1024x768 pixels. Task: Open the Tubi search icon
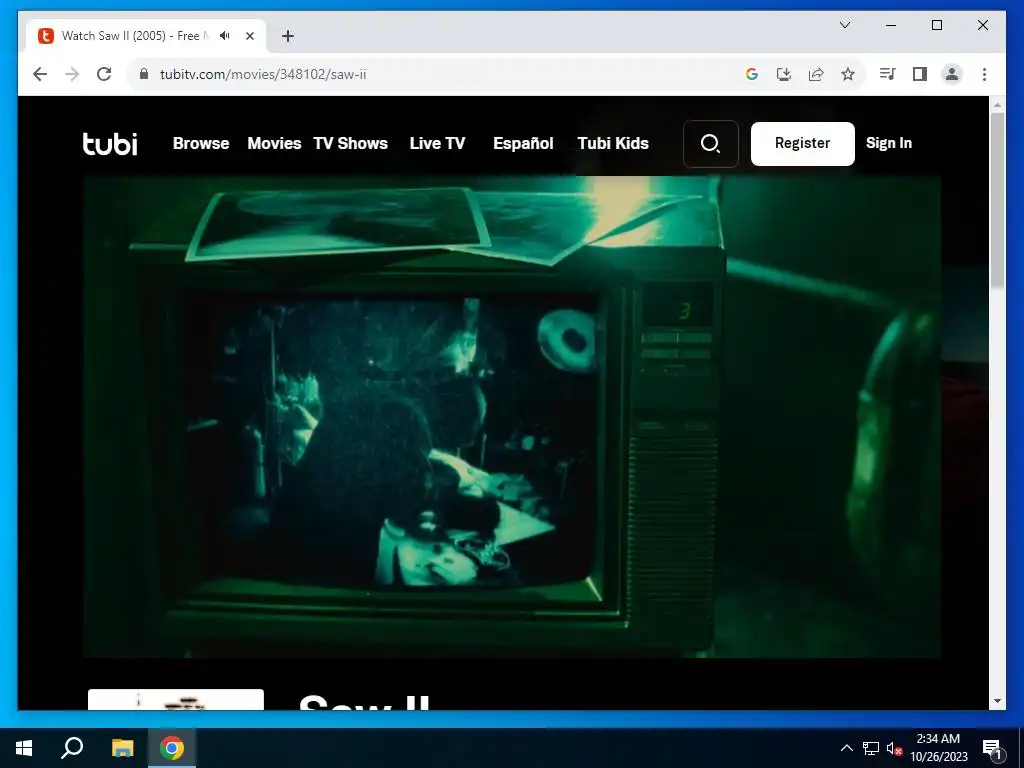(x=711, y=144)
